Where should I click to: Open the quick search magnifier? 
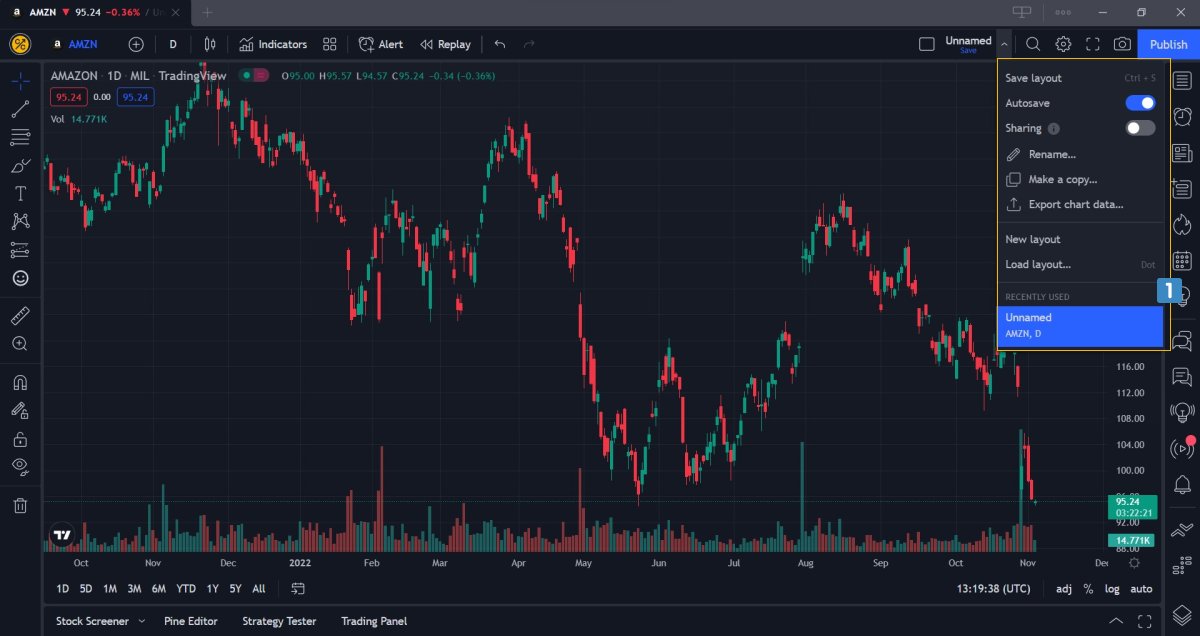pos(1033,44)
